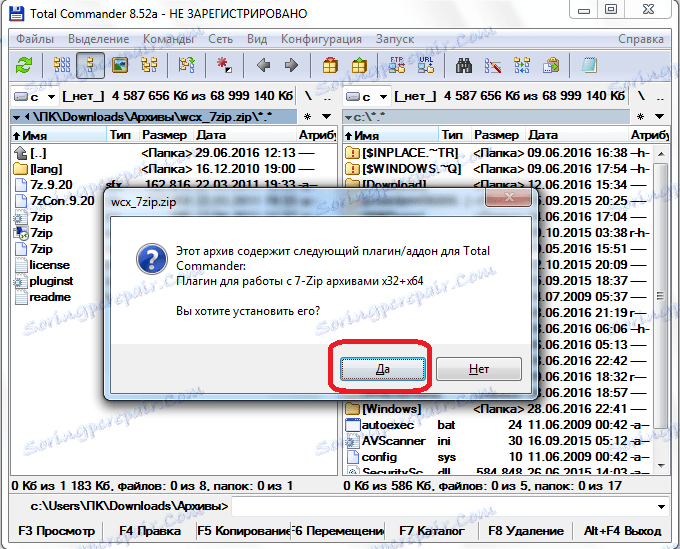The width and height of the screenshot is (680, 549).
Task: Select the AVScanner ini file
Action: pyautogui.click(x=394, y=441)
